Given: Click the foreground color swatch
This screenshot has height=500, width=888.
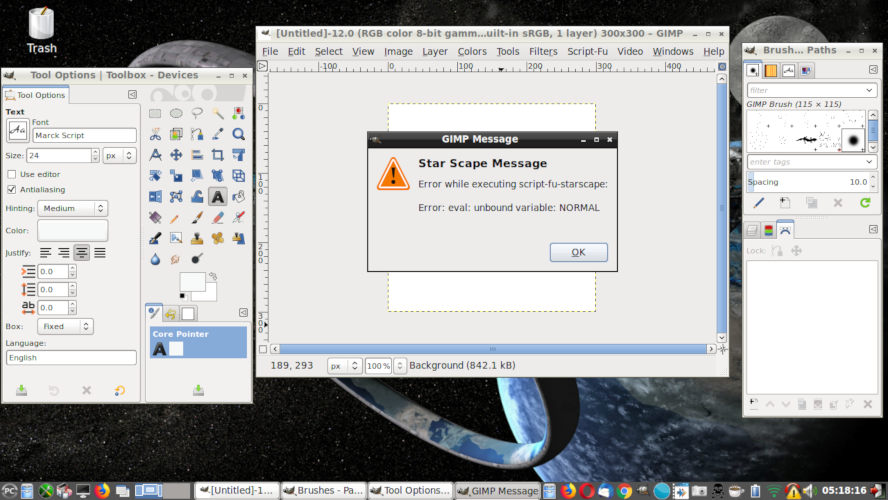Looking at the screenshot, I should (192, 281).
